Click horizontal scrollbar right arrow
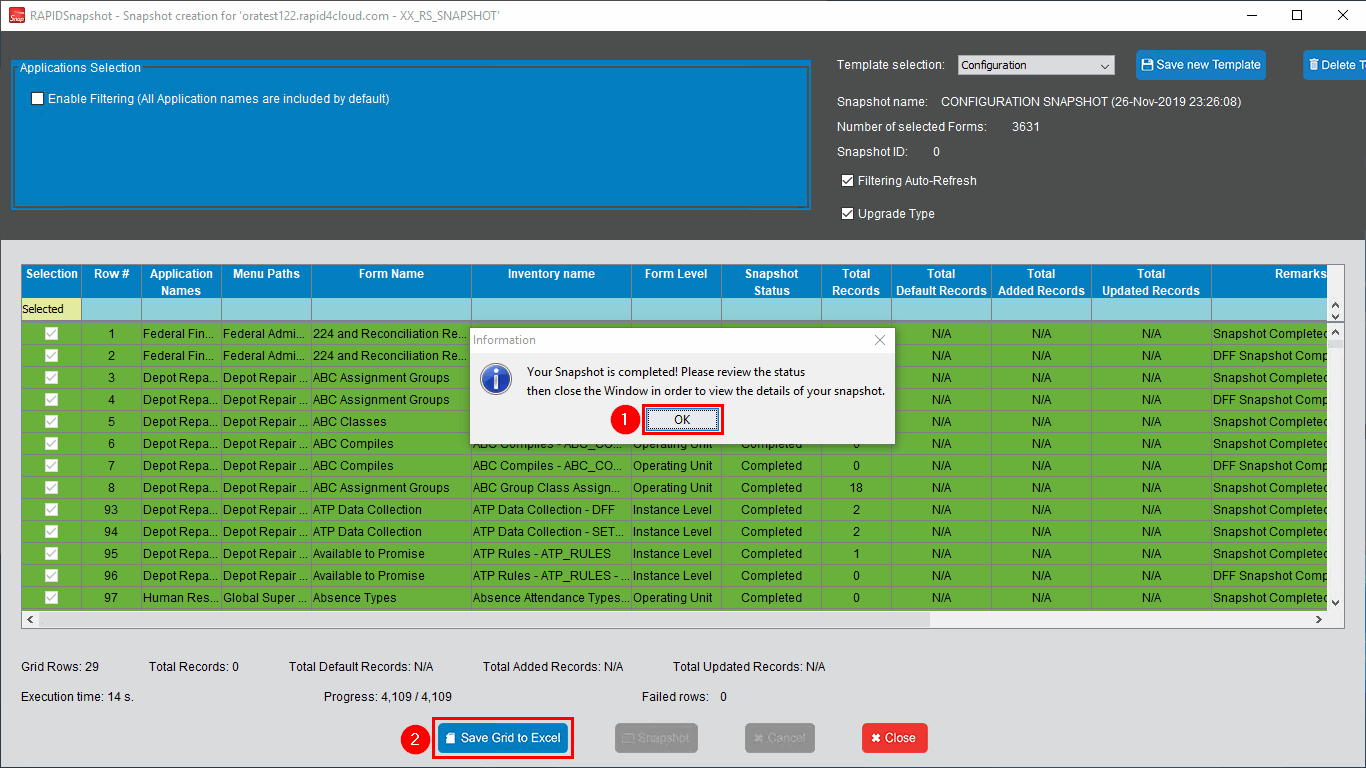Viewport: 1366px width, 768px height. (x=1320, y=620)
